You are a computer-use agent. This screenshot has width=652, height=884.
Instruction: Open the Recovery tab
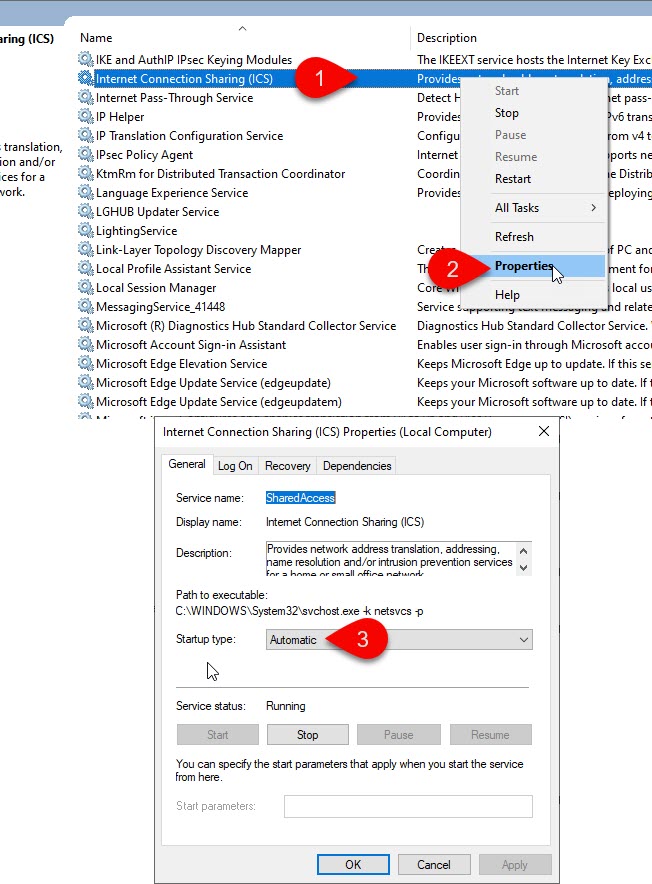click(x=288, y=466)
